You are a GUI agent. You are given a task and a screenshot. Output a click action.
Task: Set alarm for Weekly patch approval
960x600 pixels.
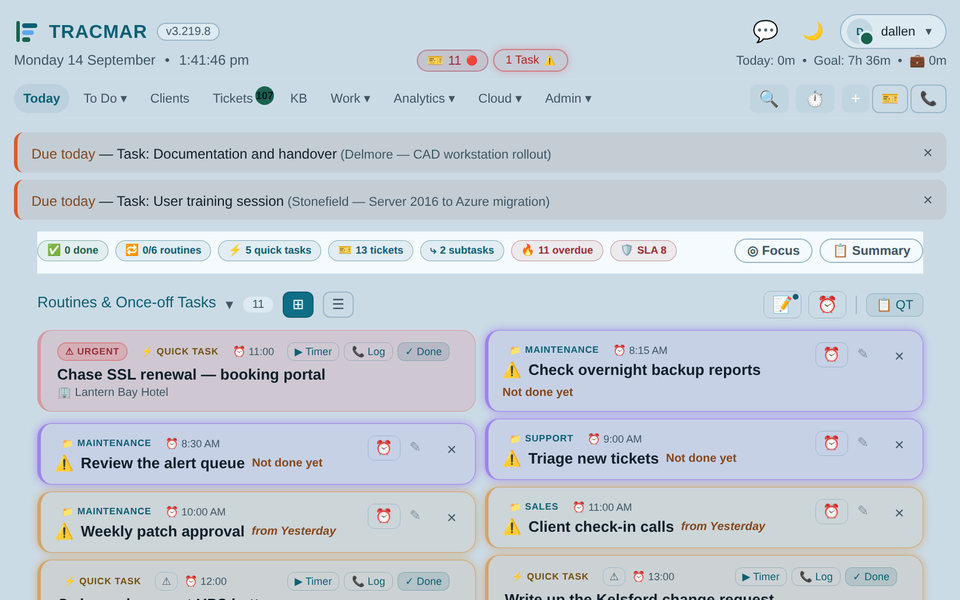pos(384,516)
